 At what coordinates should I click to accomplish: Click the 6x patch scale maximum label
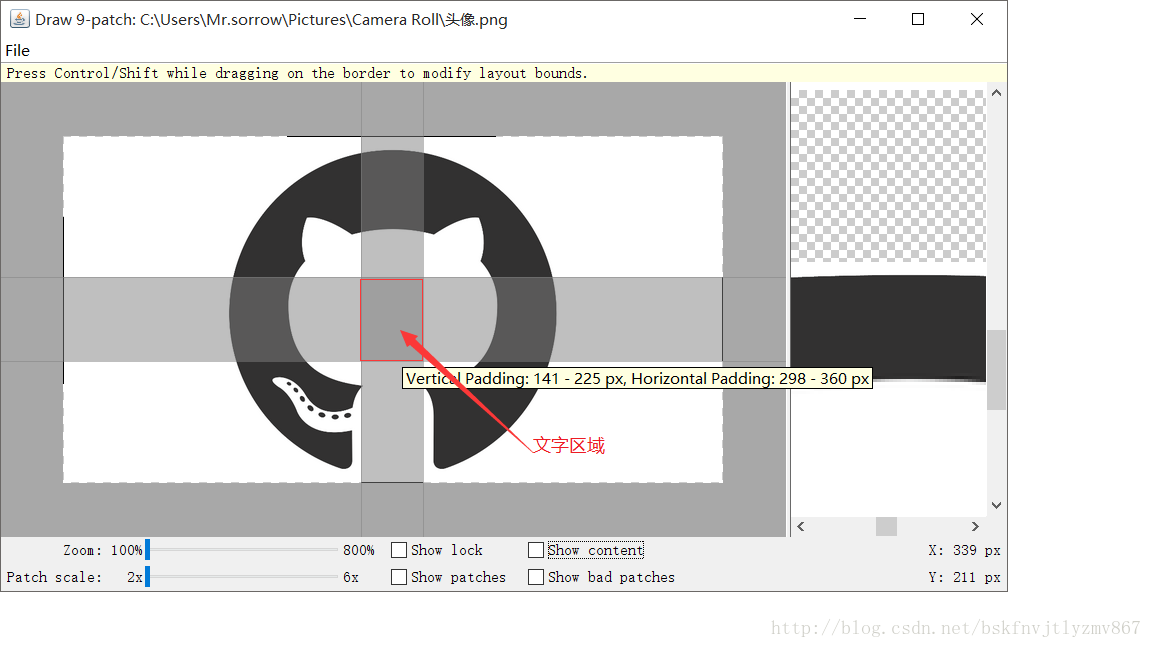351,577
